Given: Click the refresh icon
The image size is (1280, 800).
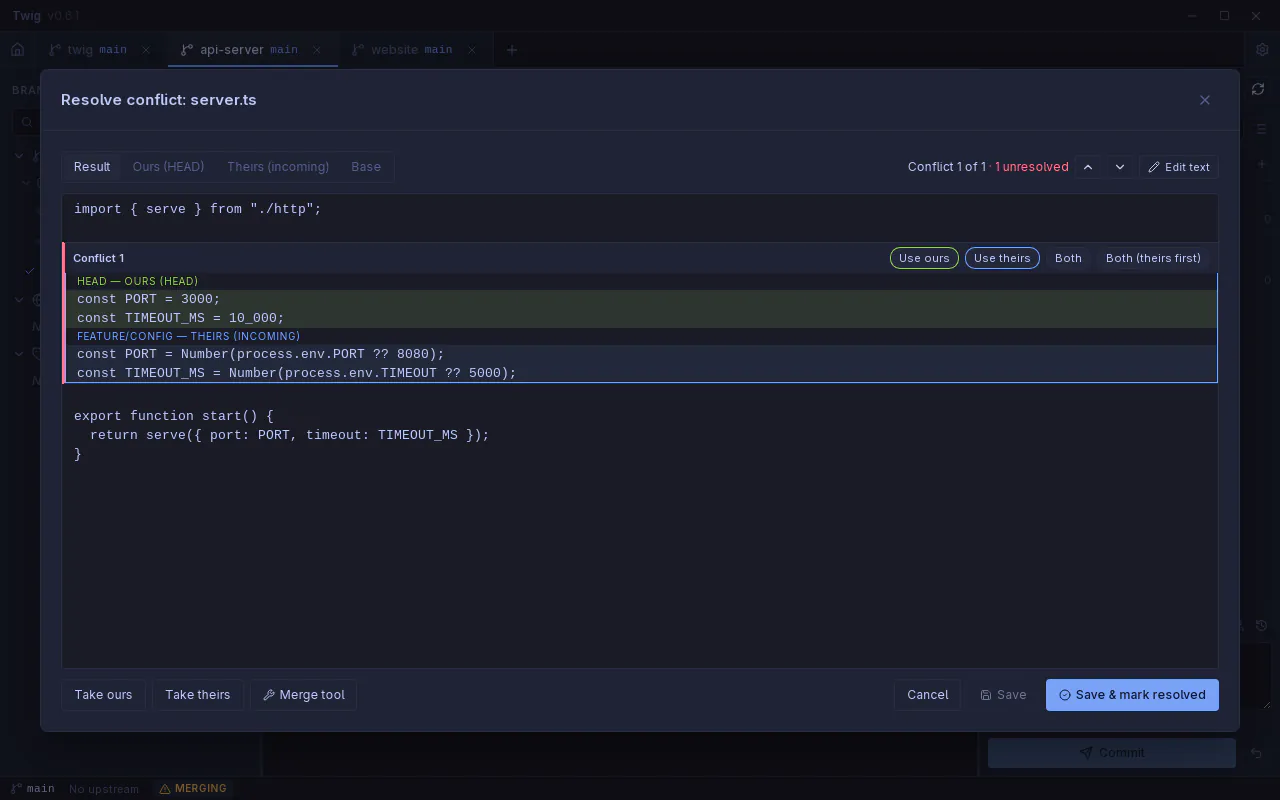Looking at the screenshot, I should point(1258,89).
